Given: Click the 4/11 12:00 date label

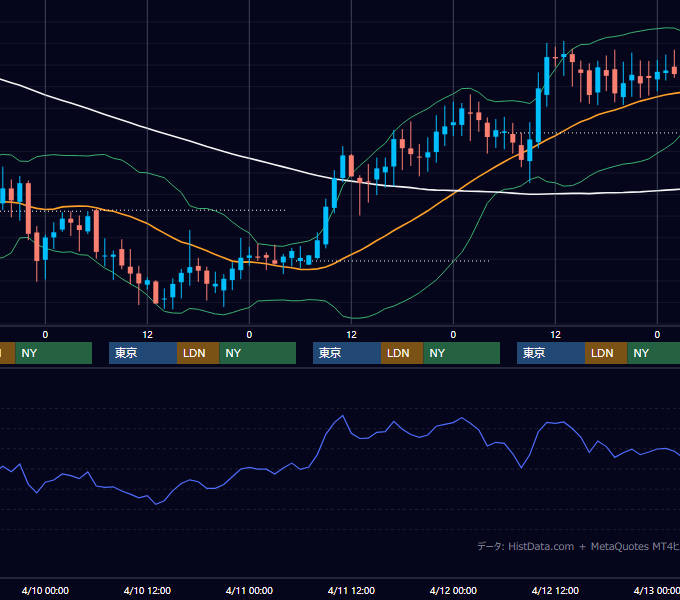Looking at the screenshot, I should click(351, 590).
